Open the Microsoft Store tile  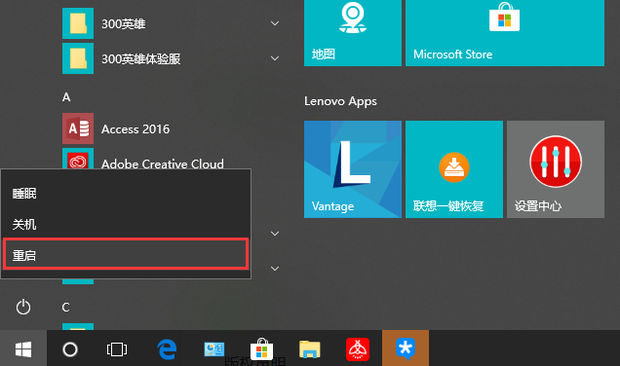pyautogui.click(x=505, y=33)
